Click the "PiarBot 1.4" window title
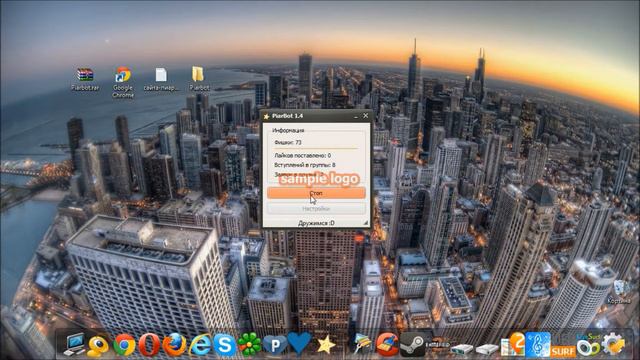Screen dimensions: 640x360 click(287, 116)
